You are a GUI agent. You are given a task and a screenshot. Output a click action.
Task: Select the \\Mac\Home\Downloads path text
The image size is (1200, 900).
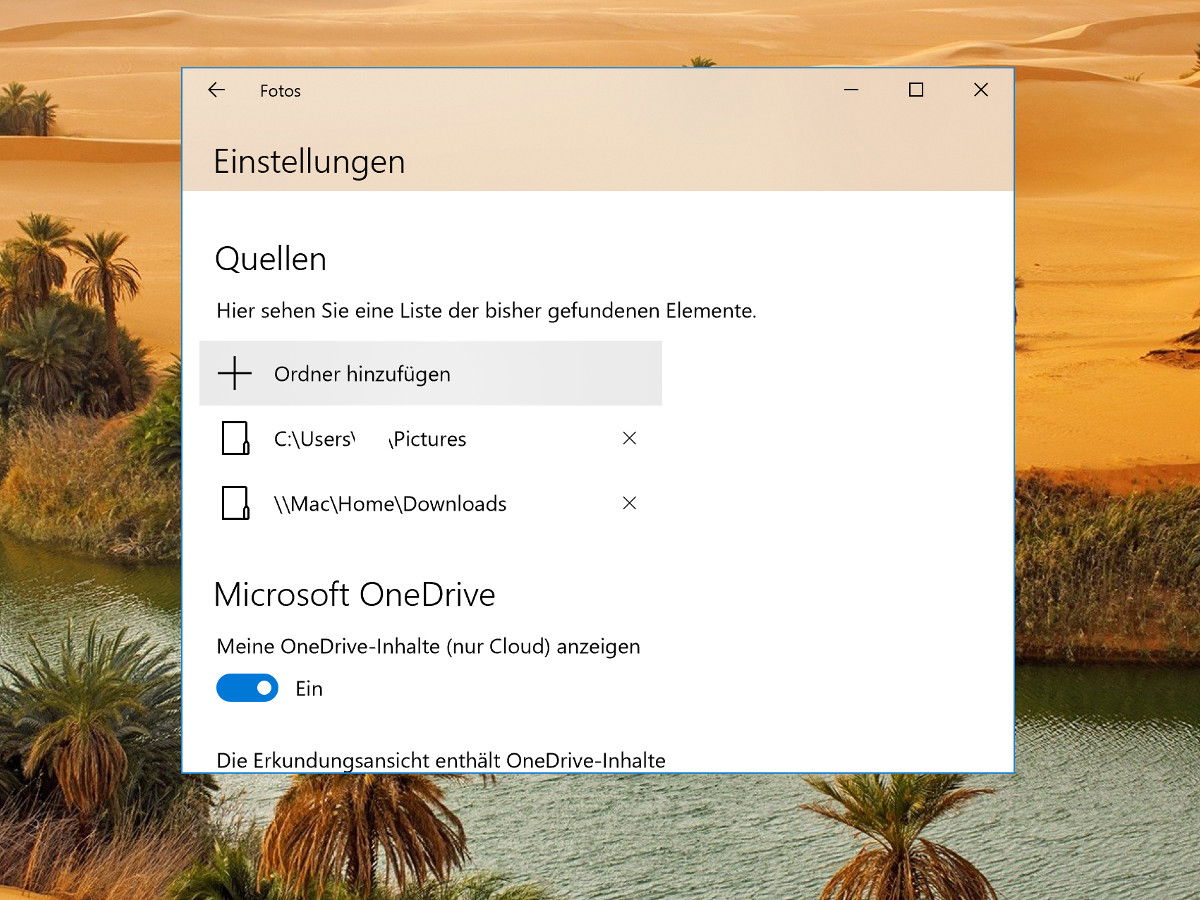coord(390,504)
